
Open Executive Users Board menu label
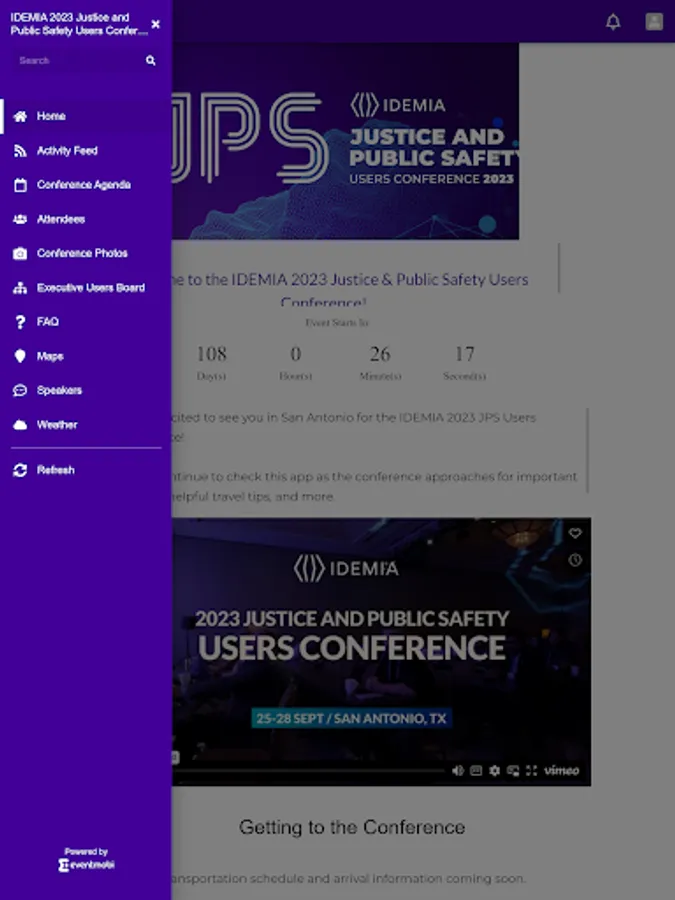point(91,288)
